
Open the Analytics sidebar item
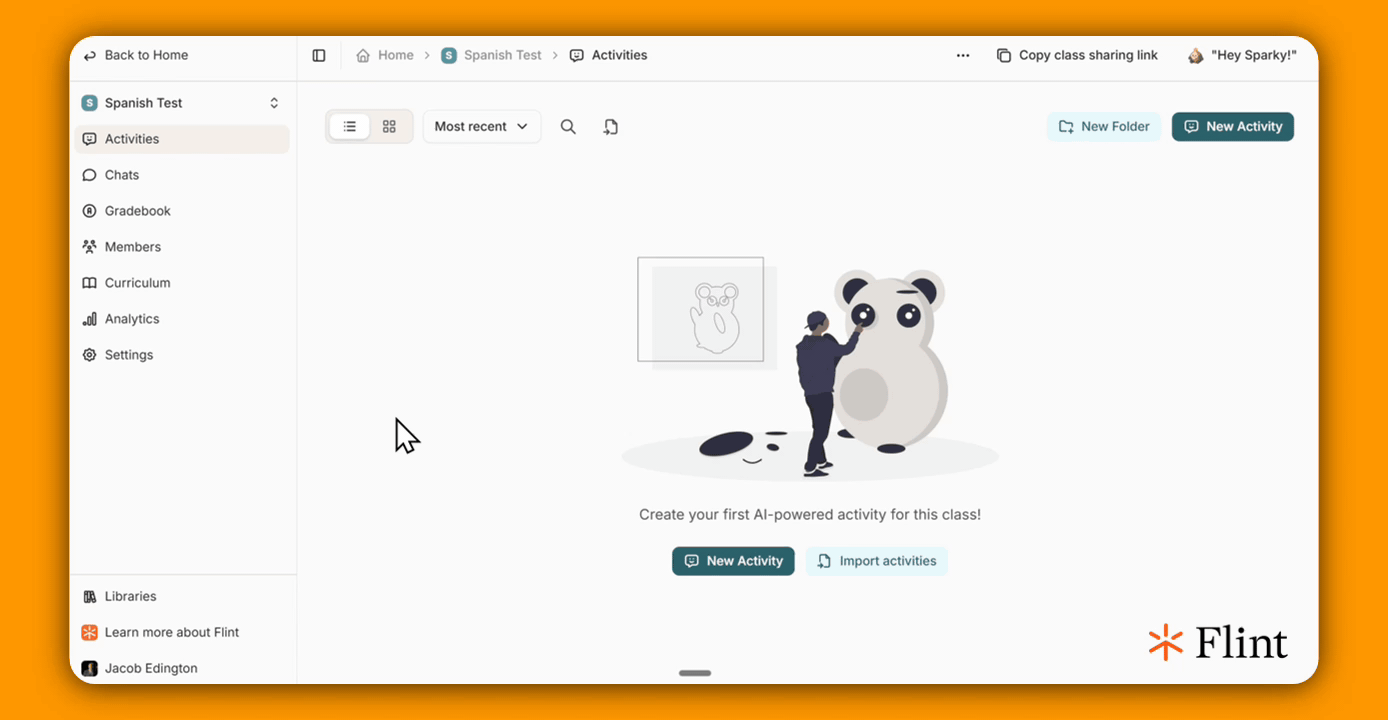coord(182,319)
